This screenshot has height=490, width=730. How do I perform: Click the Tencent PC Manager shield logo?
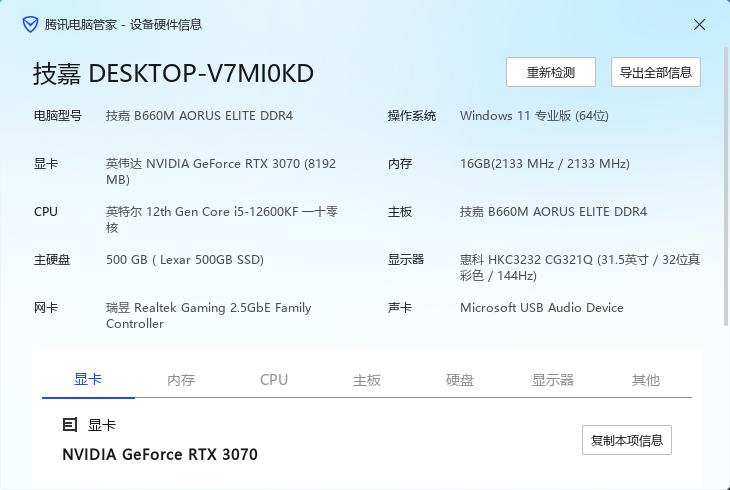[31, 24]
